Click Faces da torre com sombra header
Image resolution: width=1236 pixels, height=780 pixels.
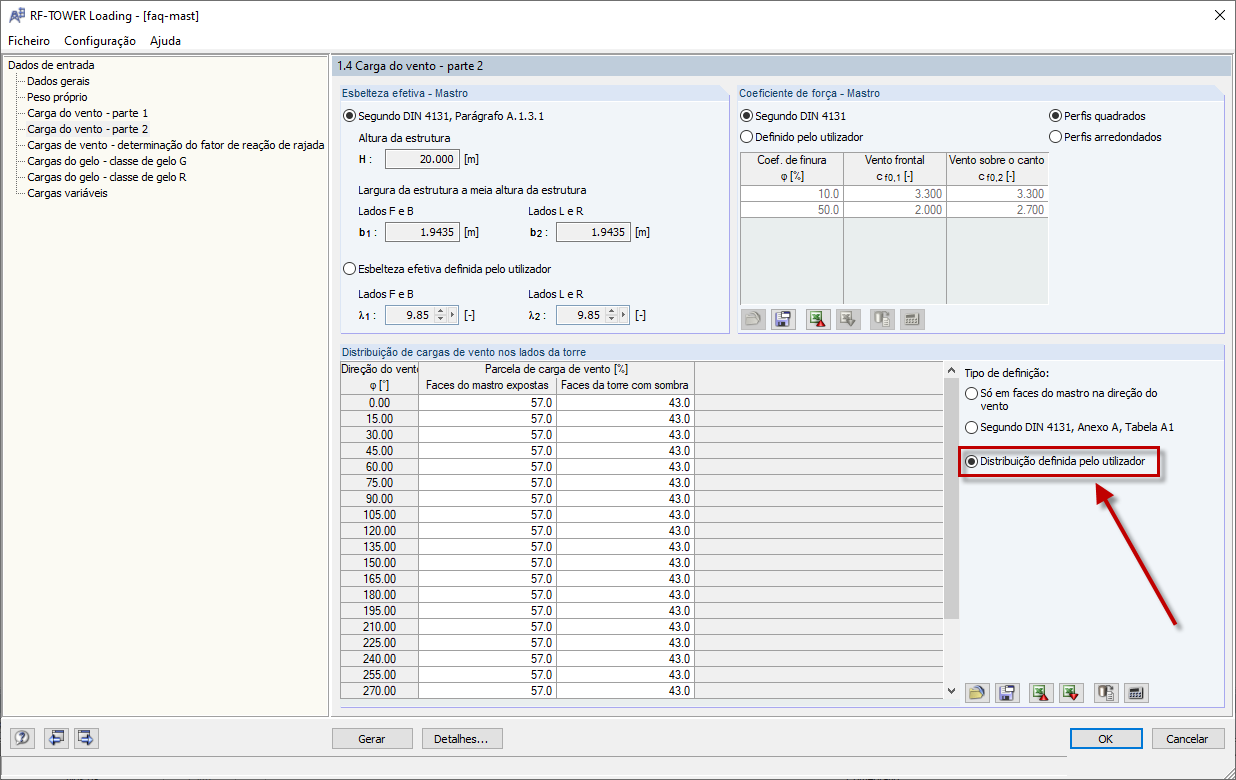625,385
